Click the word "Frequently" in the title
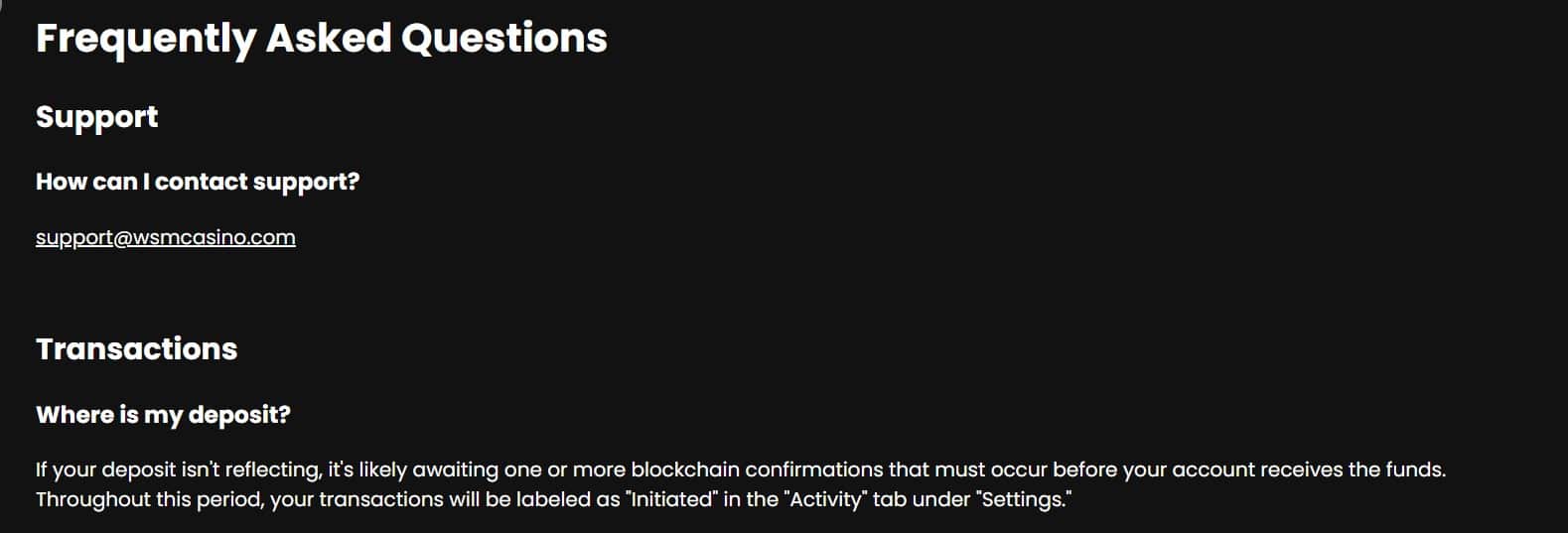This screenshot has height=533, width=1568. (146, 39)
